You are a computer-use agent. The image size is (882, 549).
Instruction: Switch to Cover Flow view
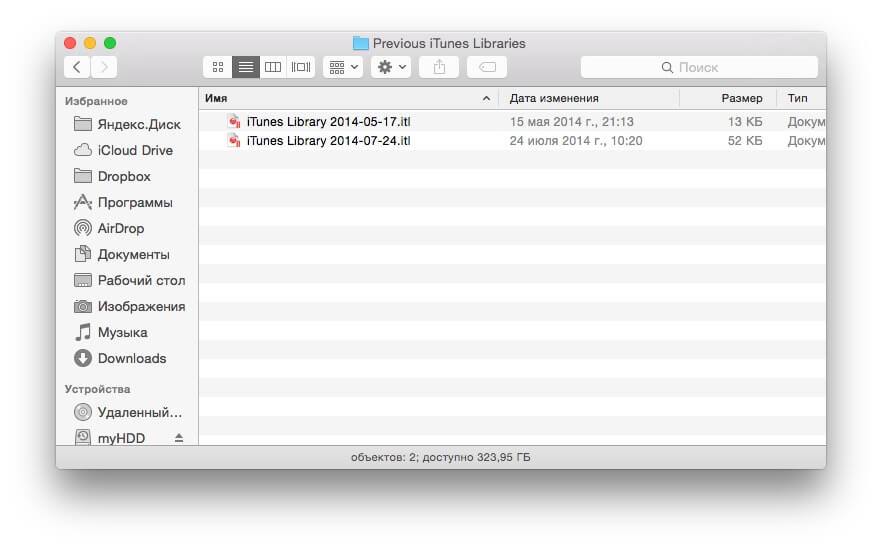(300, 67)
